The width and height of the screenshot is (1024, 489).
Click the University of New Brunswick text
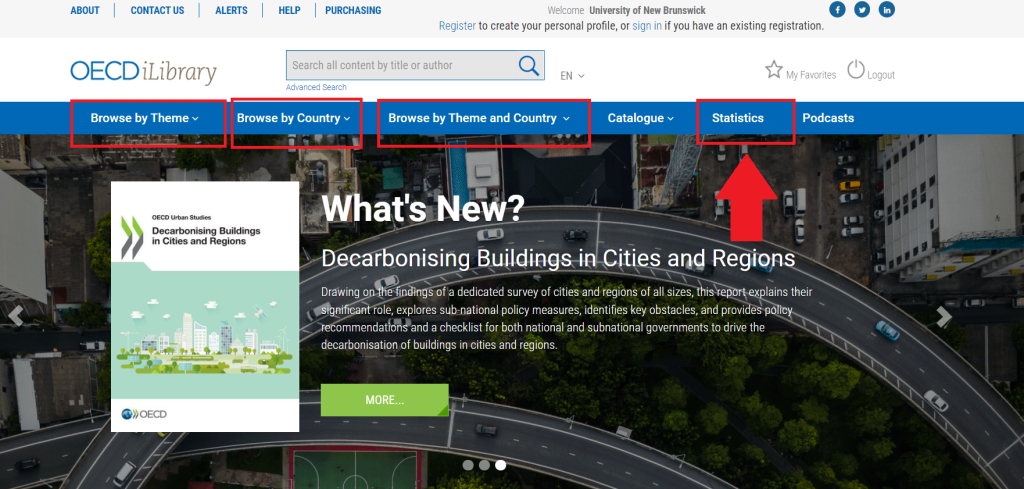(x=647, y=10)
